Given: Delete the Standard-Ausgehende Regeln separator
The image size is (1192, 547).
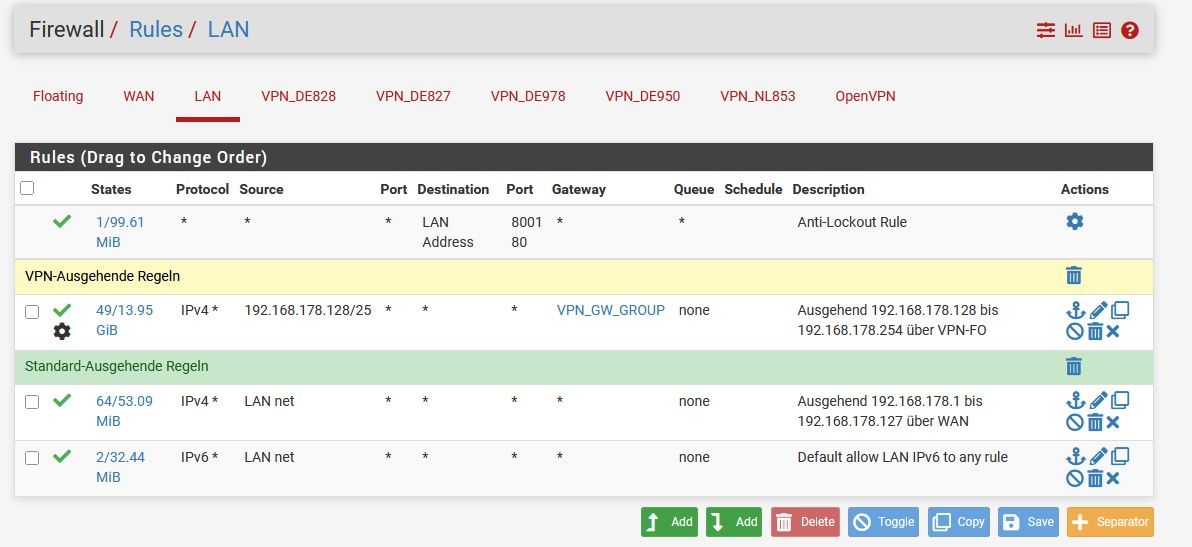Looking at the screenshot, I should click(1073, 367).
